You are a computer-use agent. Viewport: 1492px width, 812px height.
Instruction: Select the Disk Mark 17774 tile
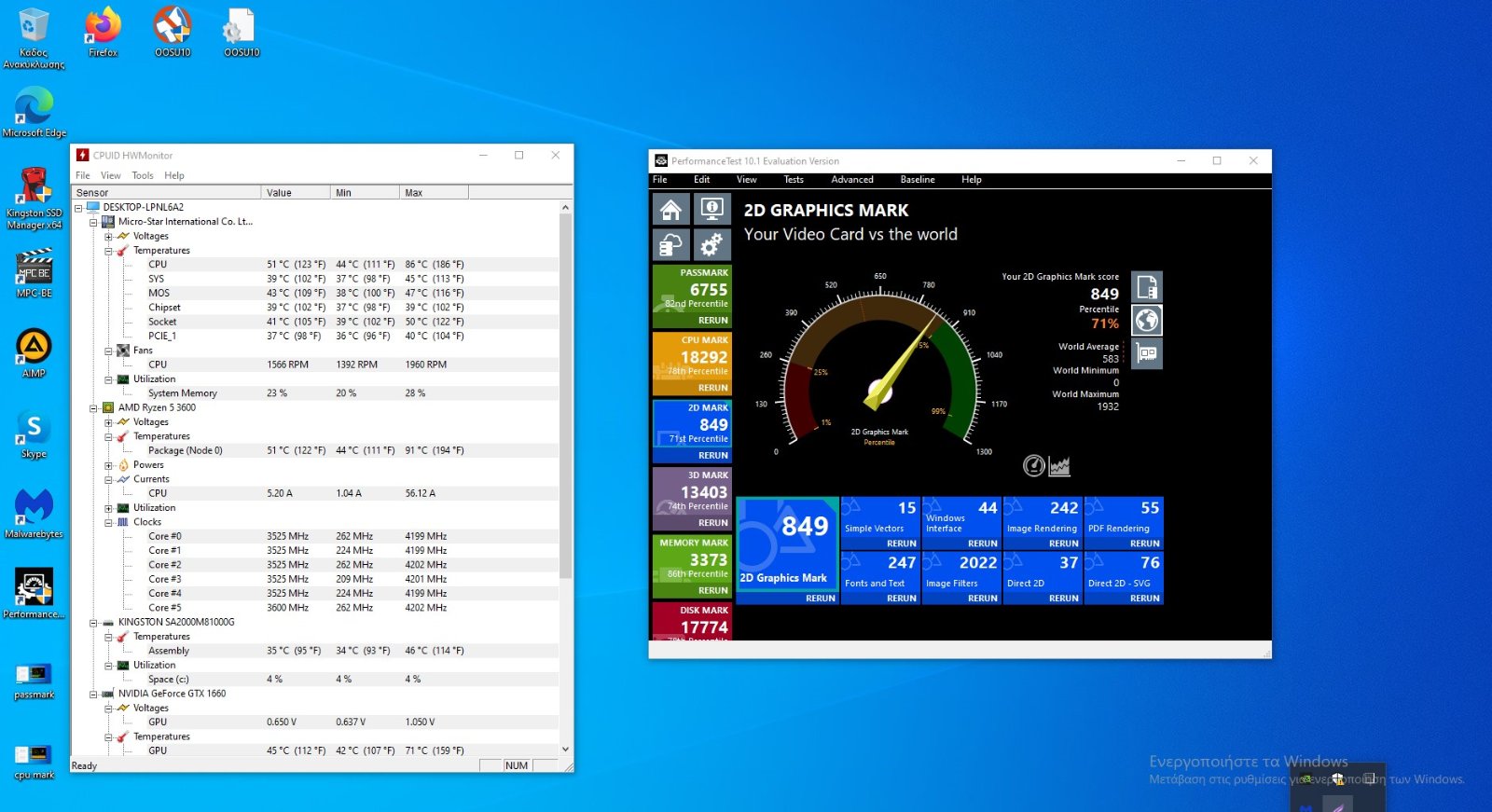point(692,621)
